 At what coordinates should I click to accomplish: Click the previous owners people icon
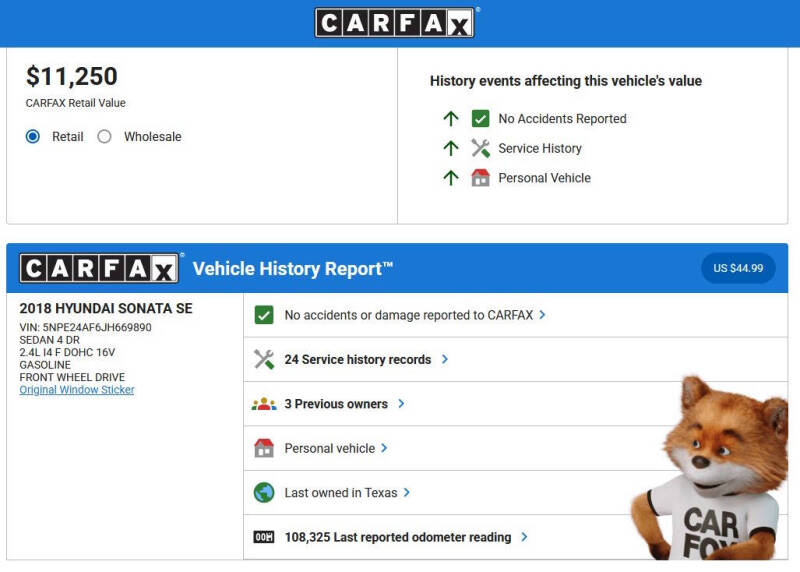(264, 404)
